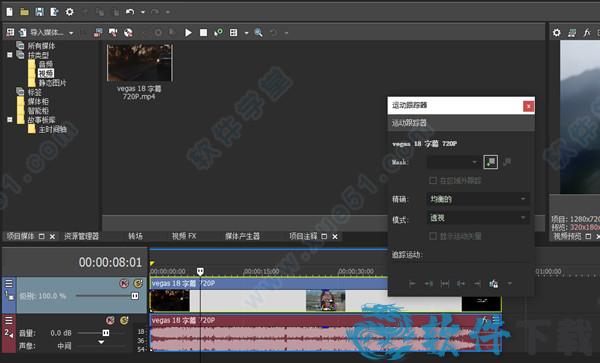
Task: Switch to the 视频 FX tab
Action: tap(184, 236)
